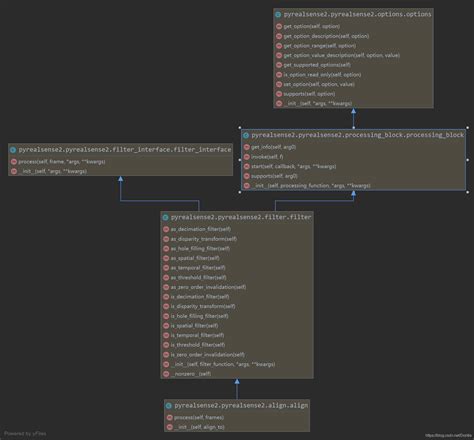The height and width of the screenshot is (440, 474).
Task: Click the method icon beside invoke(self, f)
Action: (x=247, y=157)
